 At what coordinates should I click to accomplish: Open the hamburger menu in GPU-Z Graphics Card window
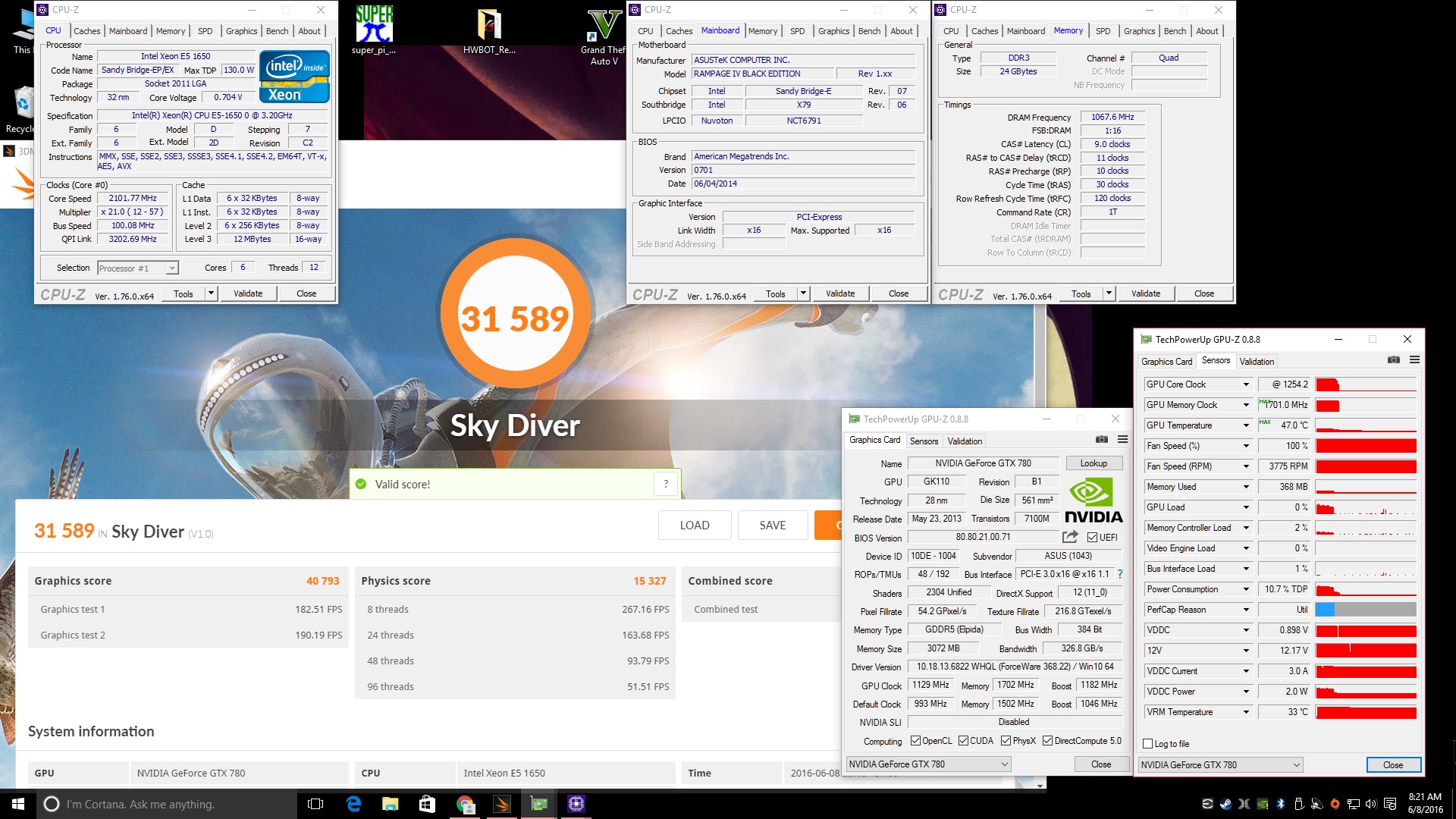tap(1122, 440)
